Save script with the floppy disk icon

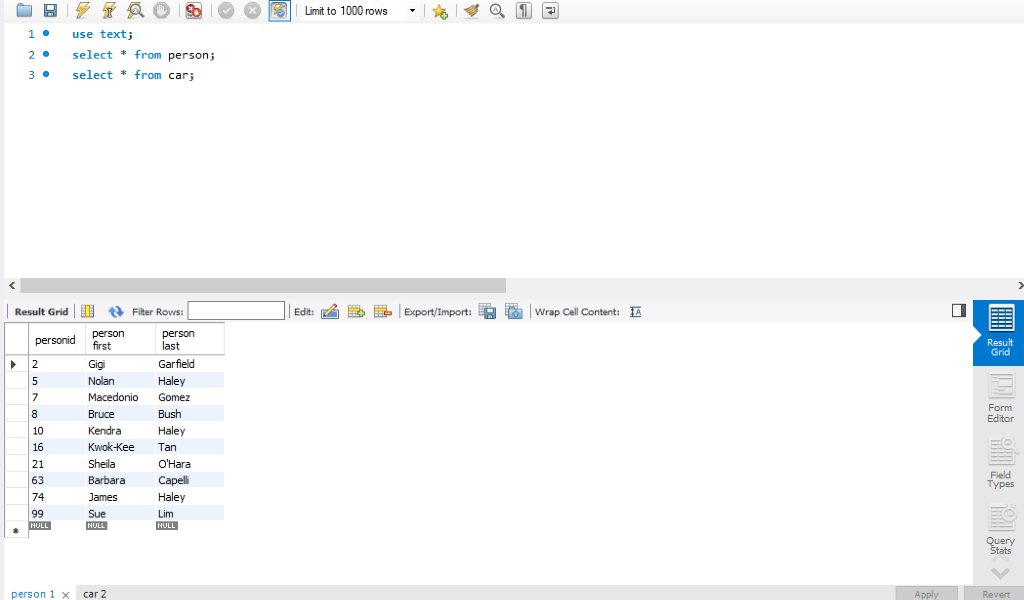(50, 10)
